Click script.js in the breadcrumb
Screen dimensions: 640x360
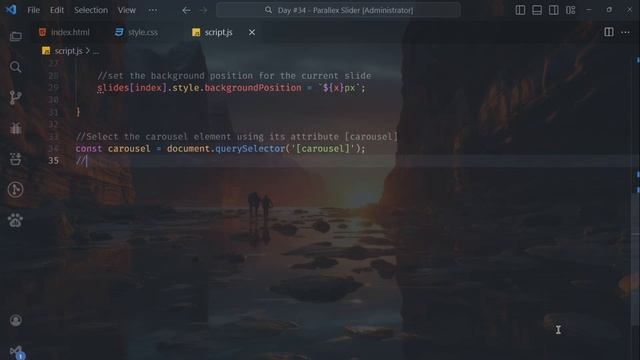point(68,51)
